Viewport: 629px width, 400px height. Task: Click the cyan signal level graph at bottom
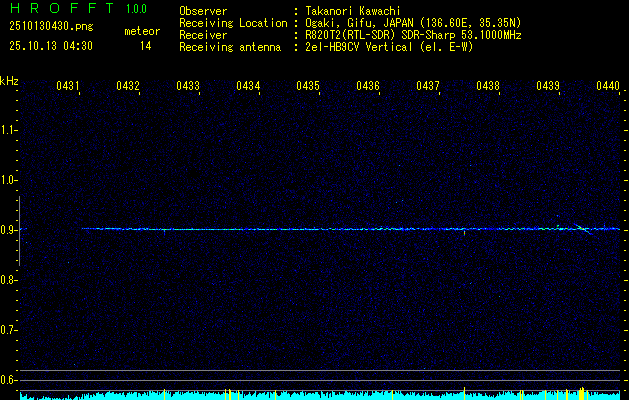[320, 395]
